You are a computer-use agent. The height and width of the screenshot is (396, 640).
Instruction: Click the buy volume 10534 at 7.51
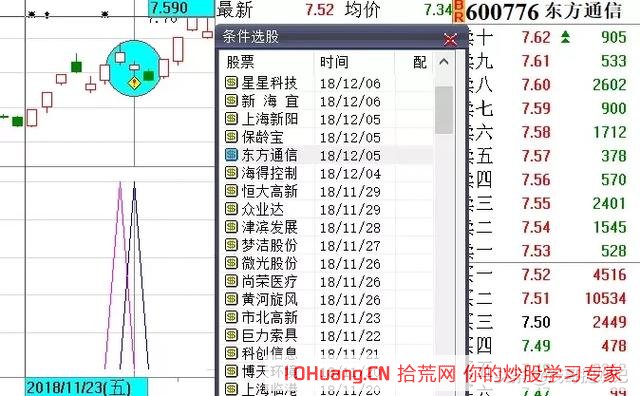pos(606,298)
